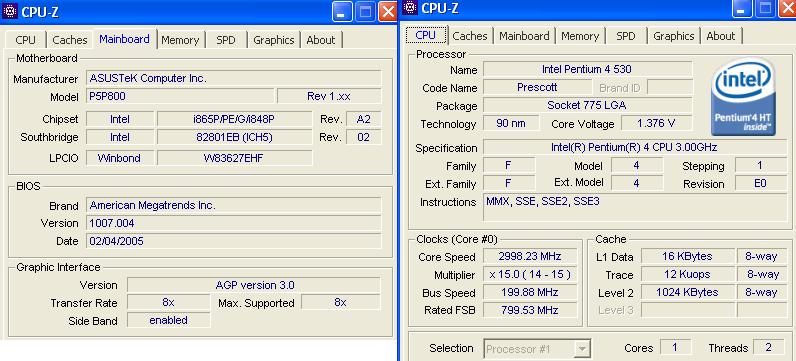Click Level 2 1024 KBytes cache value

(x=687, y=292)
